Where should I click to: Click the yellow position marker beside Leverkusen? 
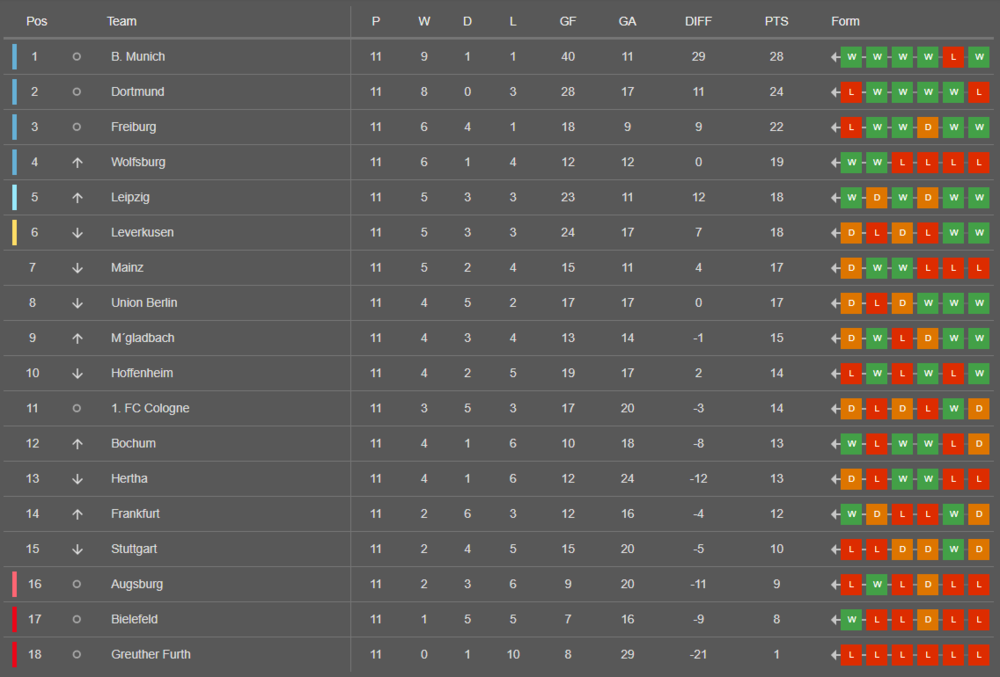15,233
